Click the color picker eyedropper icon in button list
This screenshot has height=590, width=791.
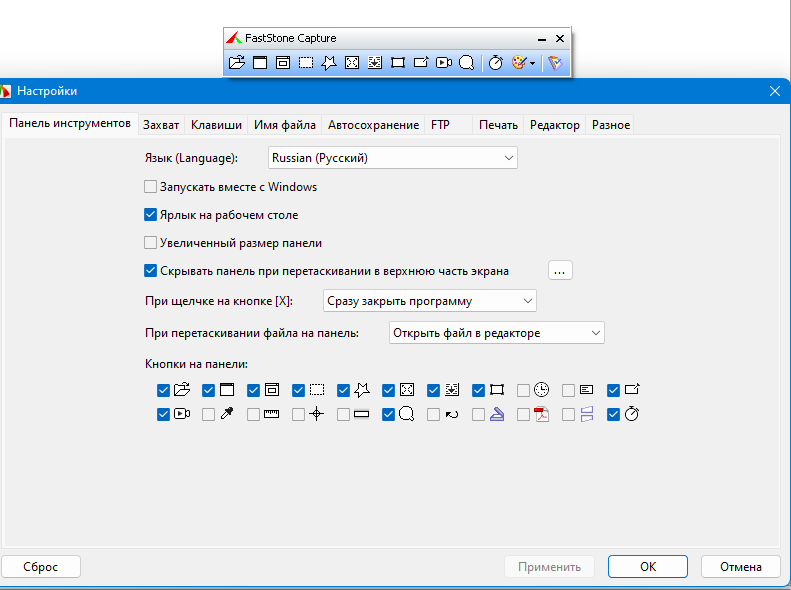tap(227, 414)
